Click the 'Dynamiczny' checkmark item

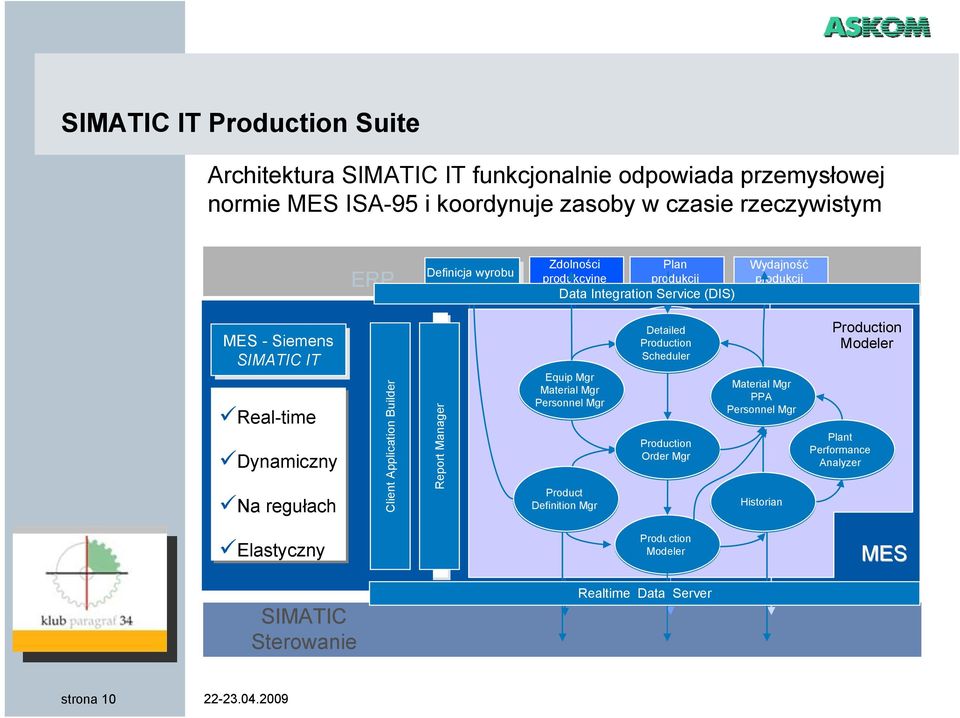pyautogui.click(x=279, y=460)
